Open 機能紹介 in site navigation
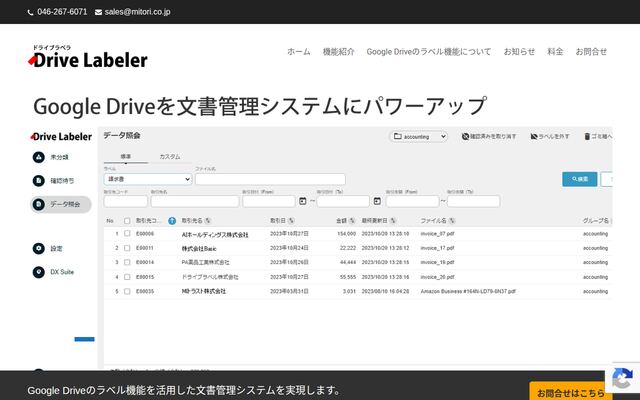The width and height of the screenshot is (640, 400). (338, 52)
